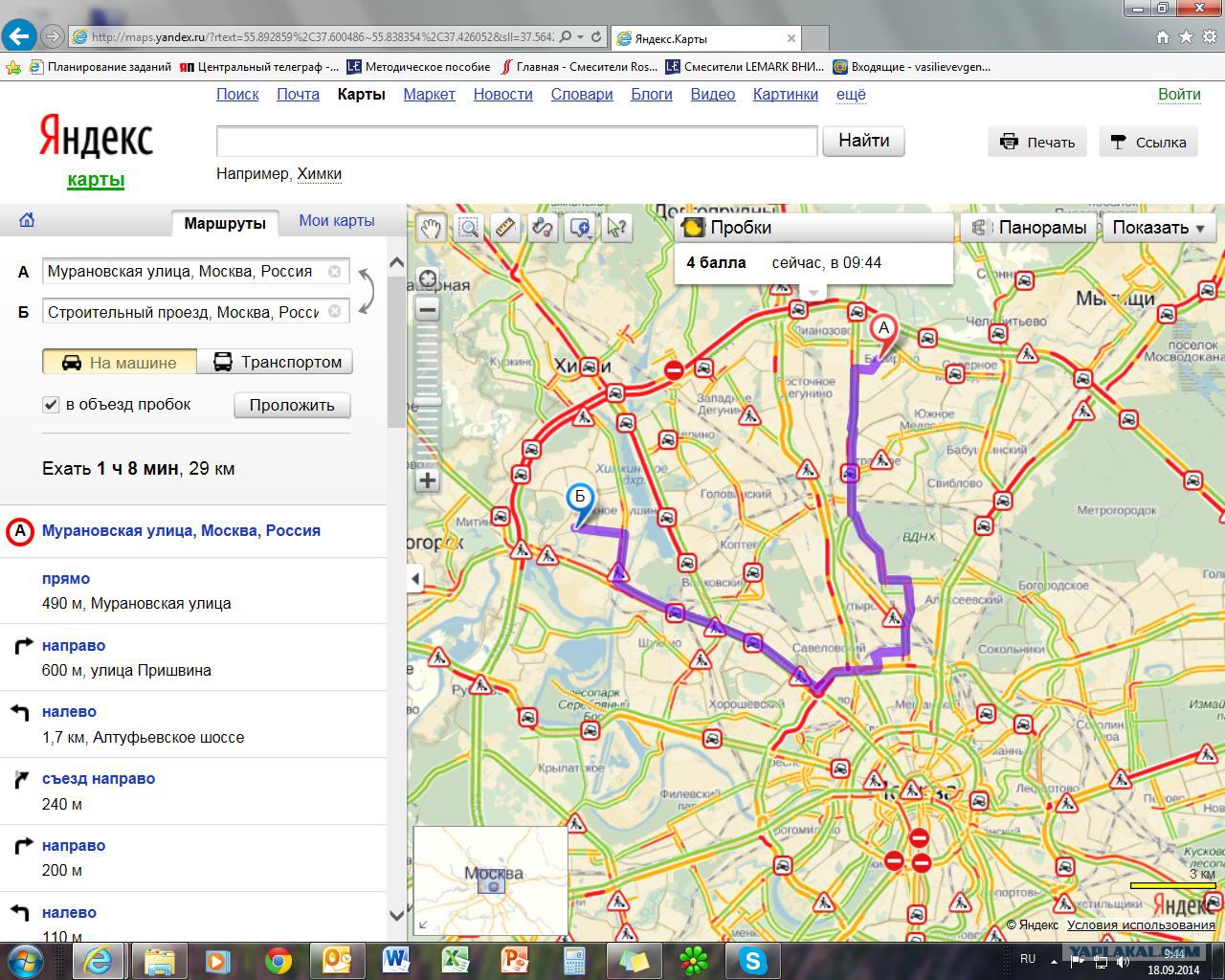Click the red marker A on the map
This screenshot has height=980, width=1225.
tap(883, 330)
